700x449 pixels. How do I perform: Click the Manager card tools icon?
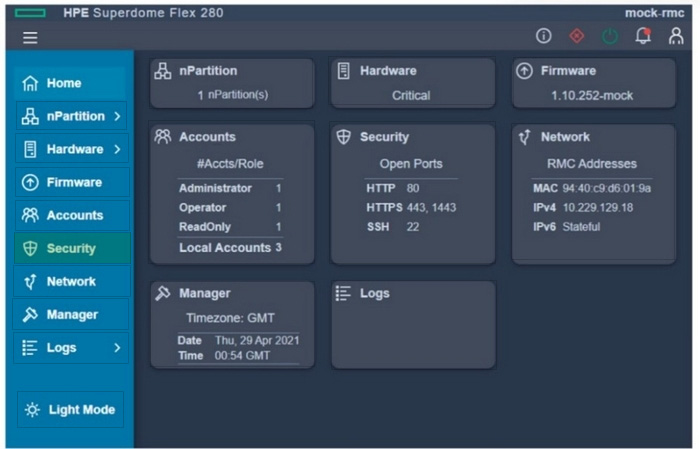(162, 293)
